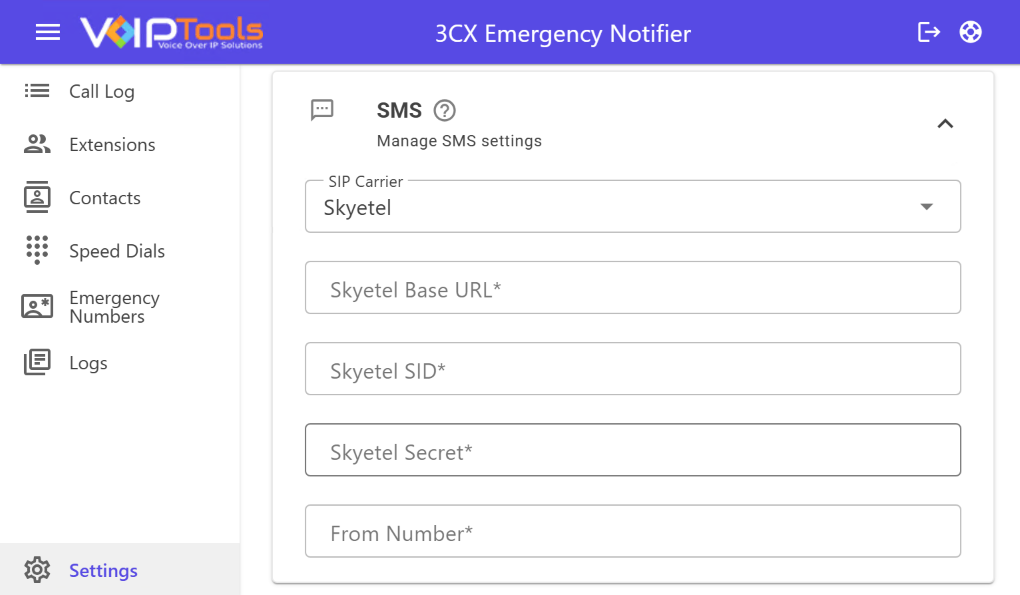Select the Skyetel Secret field
Screen dimensions: 1020x595
[x=632, y=451]
